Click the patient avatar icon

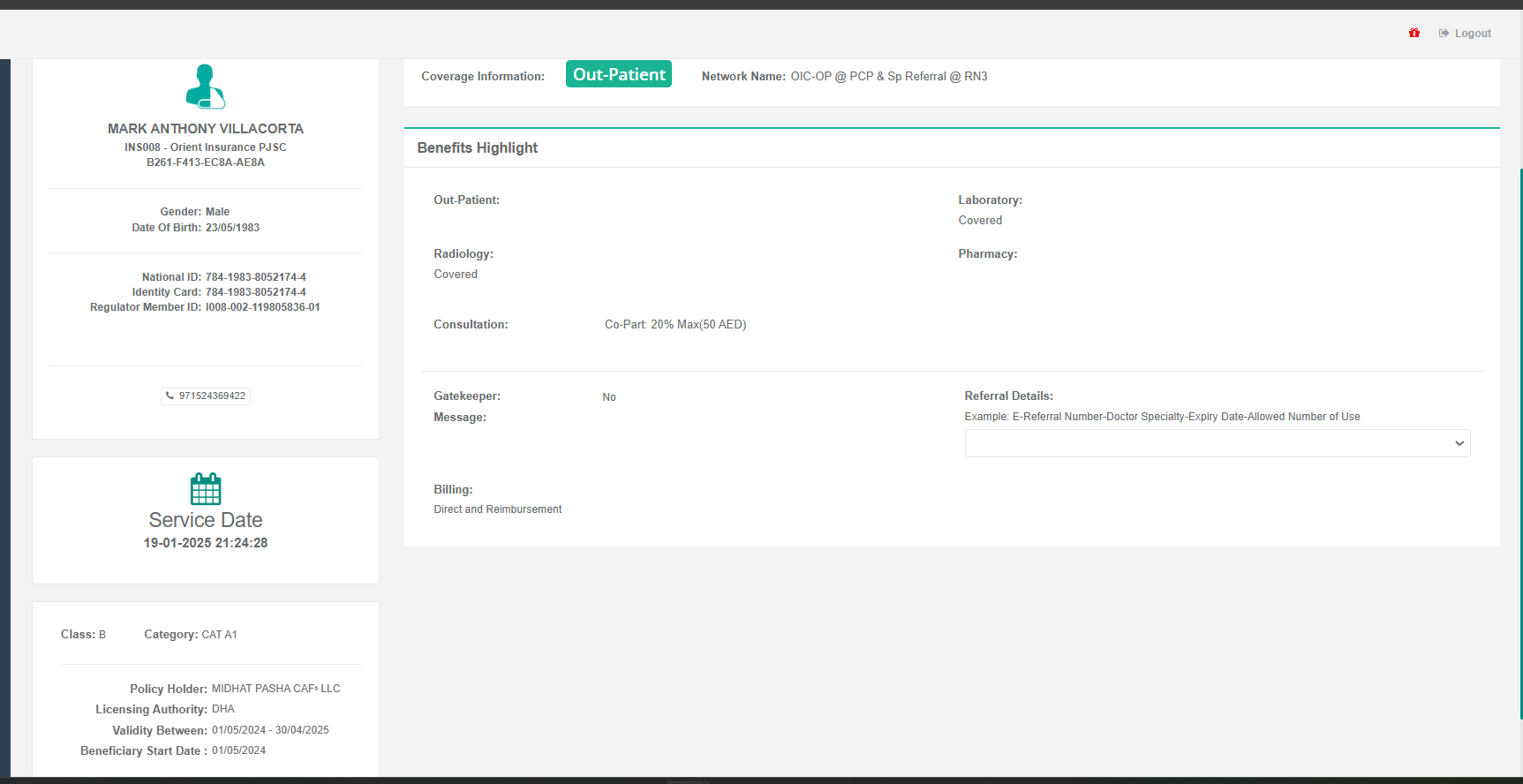[205, 87]
